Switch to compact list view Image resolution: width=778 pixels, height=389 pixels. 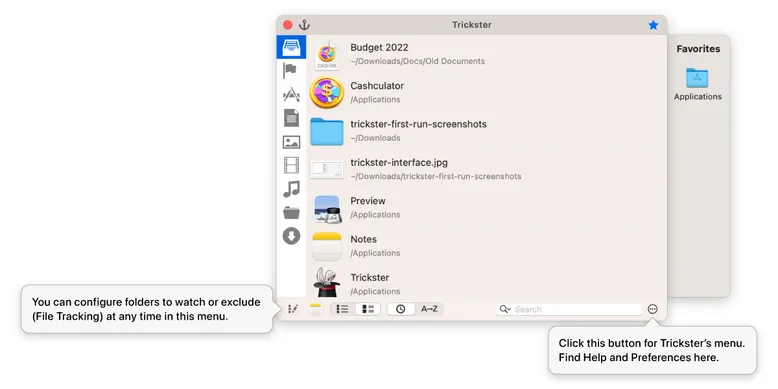342,309
